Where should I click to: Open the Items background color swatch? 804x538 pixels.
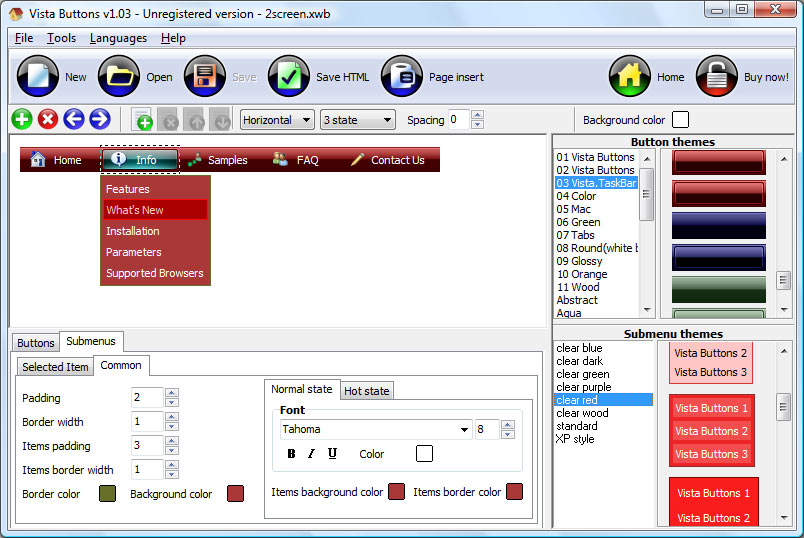pos(396,491)
